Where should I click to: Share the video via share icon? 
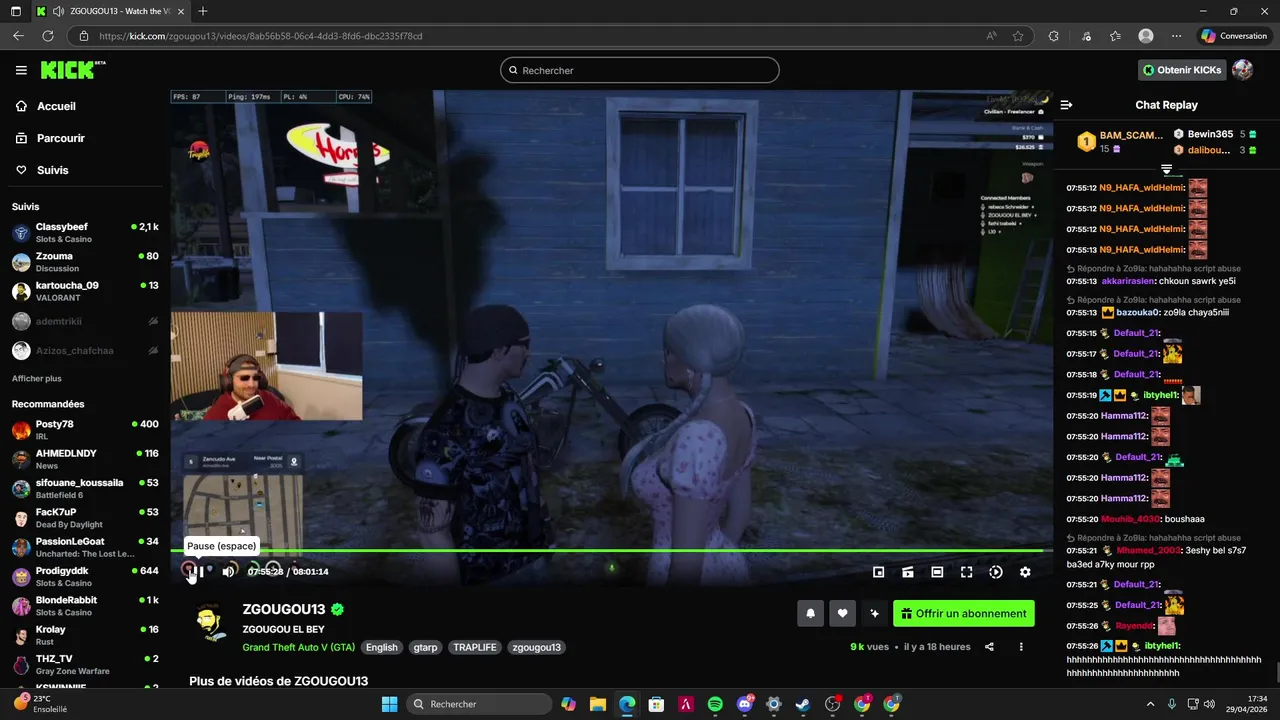click(989, 647)
